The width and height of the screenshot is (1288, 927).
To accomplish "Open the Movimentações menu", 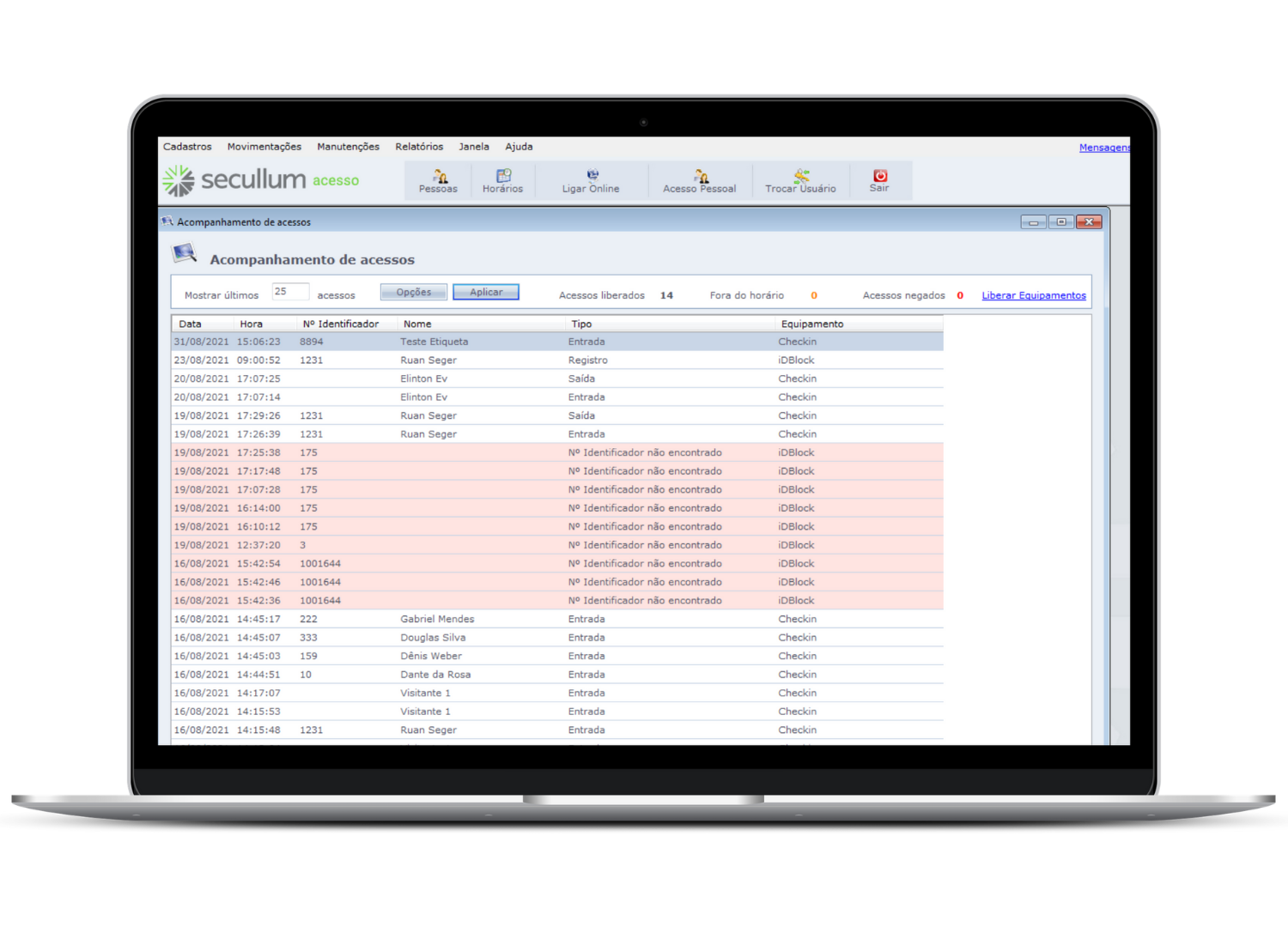I will click(264, 147).
